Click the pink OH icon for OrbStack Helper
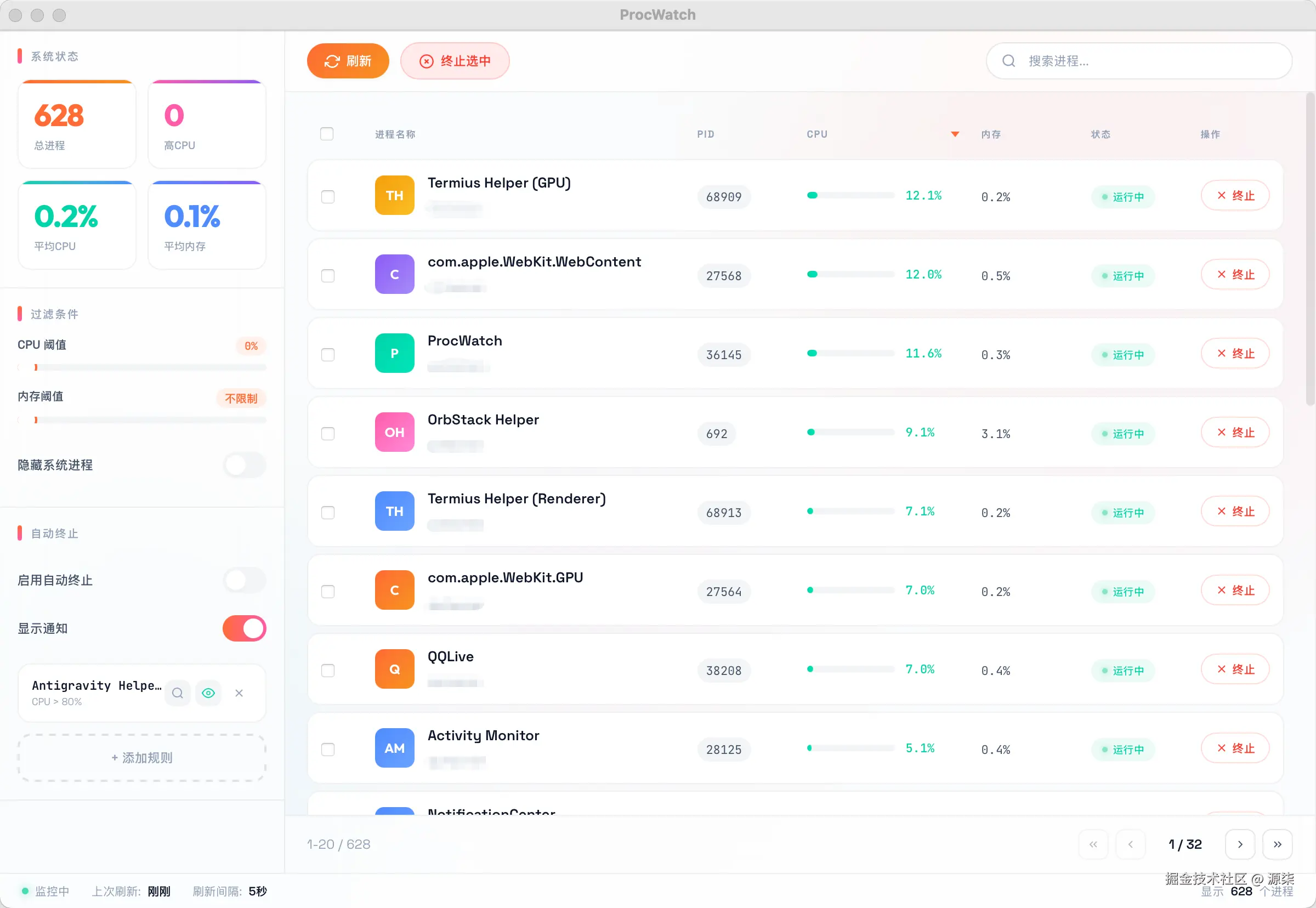The width and height of the screenshot is (1316, 908). [394, 433]
